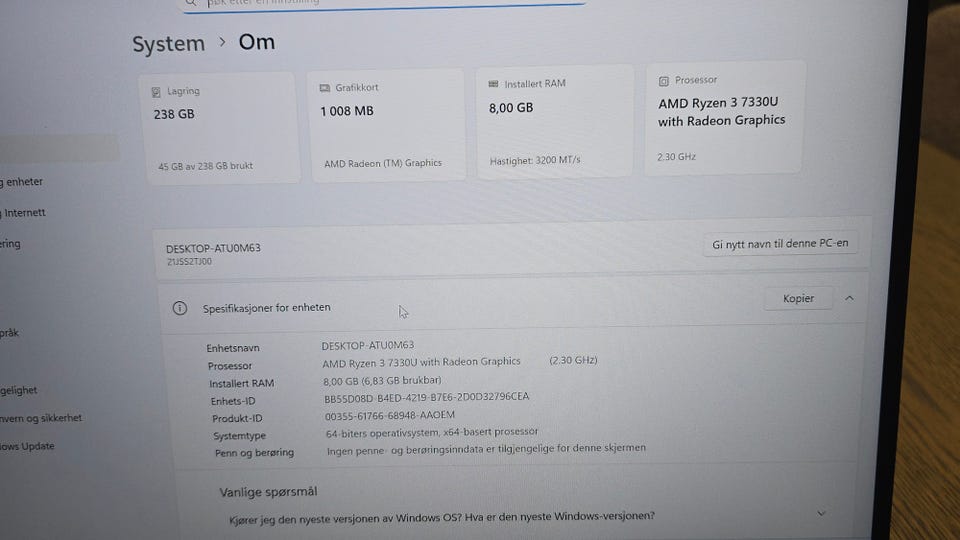Image resolution: width=960 pixels, height=540 pixels.
Task: Click the Hastighet: 3200 MT/s text
Action: pos(534,160)
